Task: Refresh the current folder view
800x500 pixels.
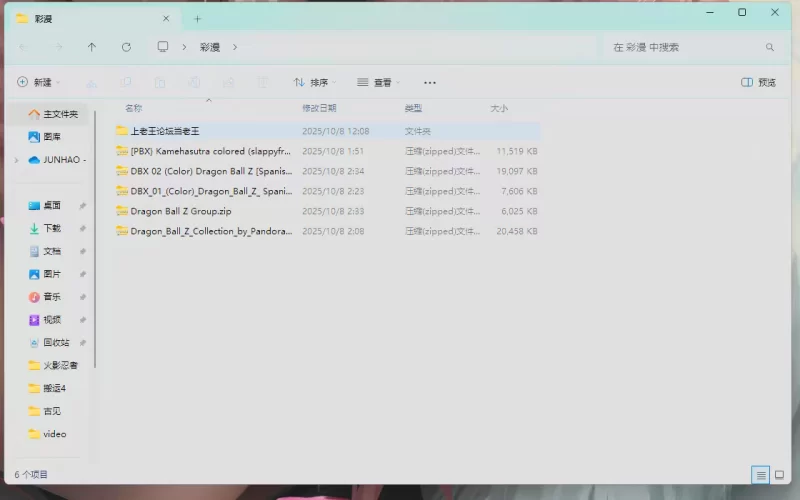Action: [x=127, y=47]
